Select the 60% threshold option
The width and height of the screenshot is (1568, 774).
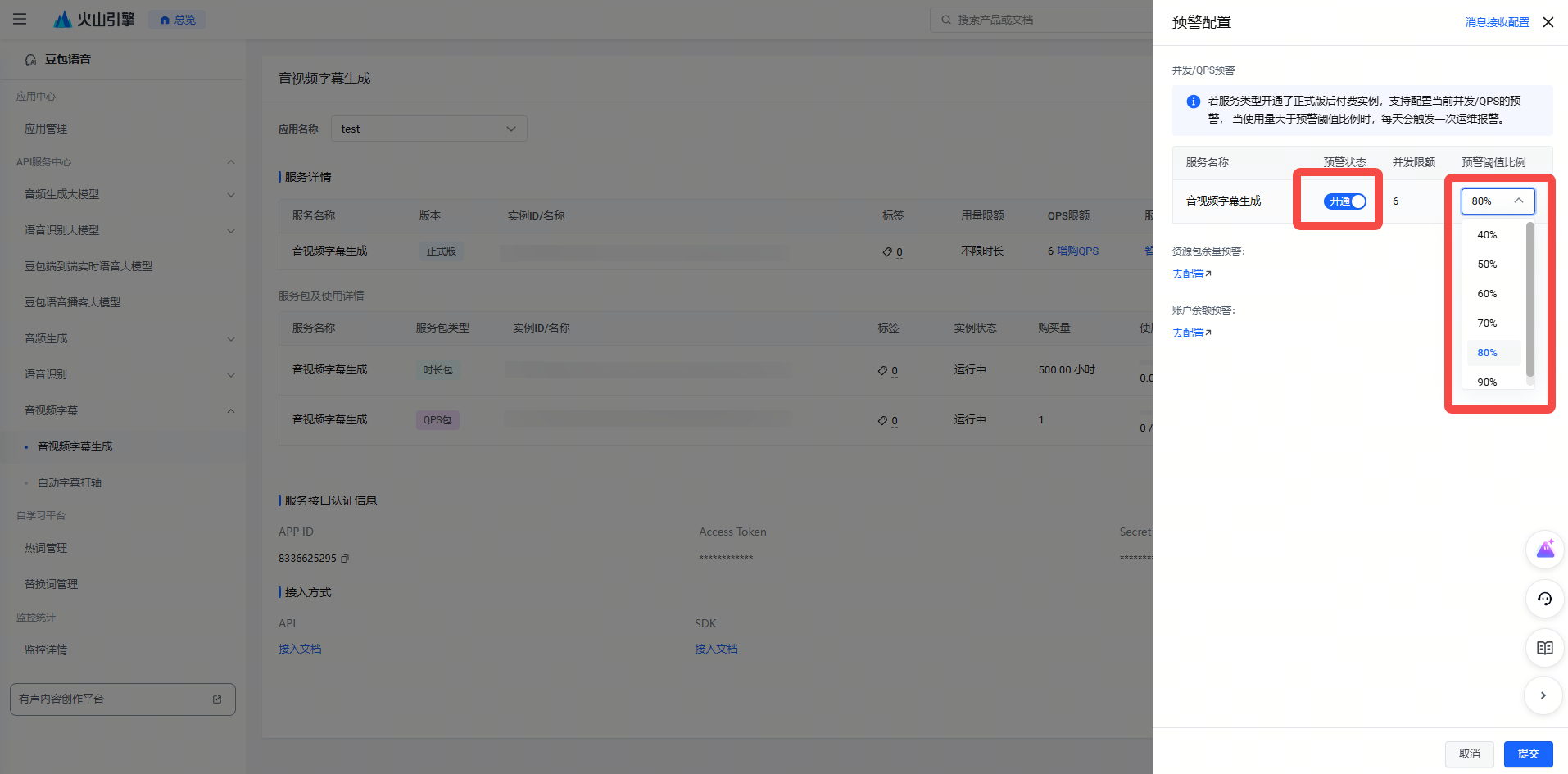coord(1493,294)
